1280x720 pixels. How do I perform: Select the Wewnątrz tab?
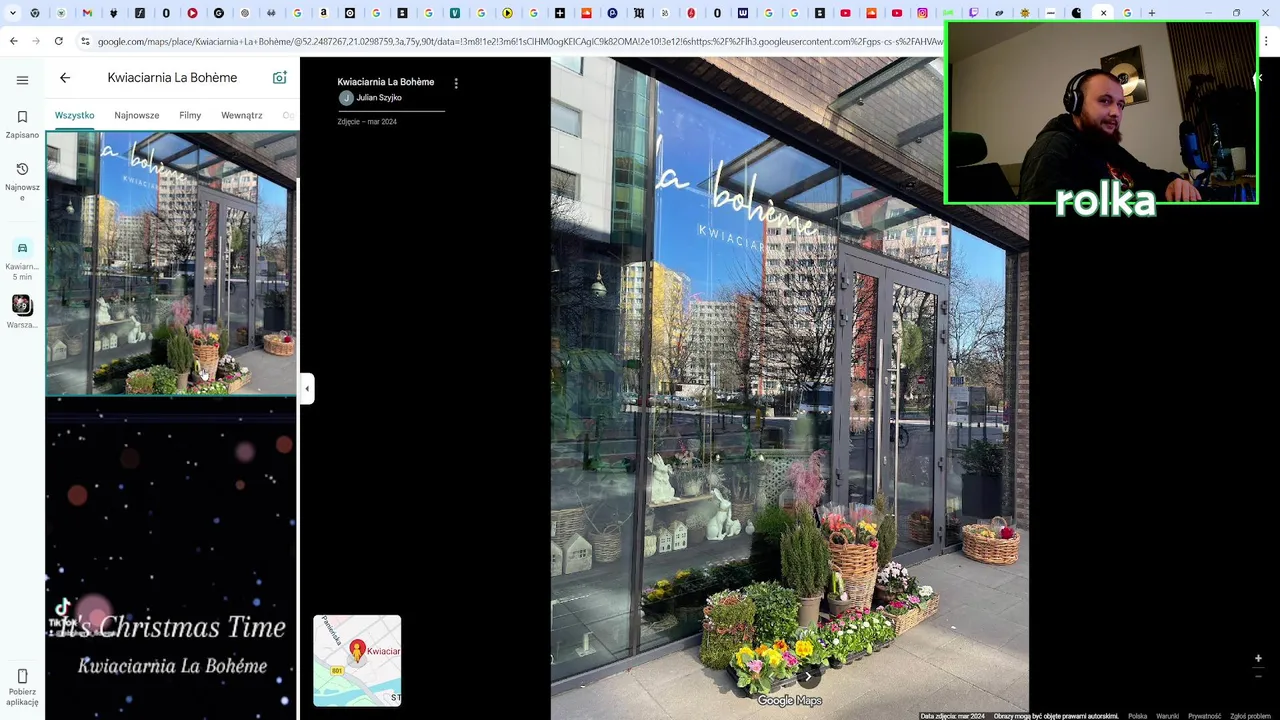point(242,115)
